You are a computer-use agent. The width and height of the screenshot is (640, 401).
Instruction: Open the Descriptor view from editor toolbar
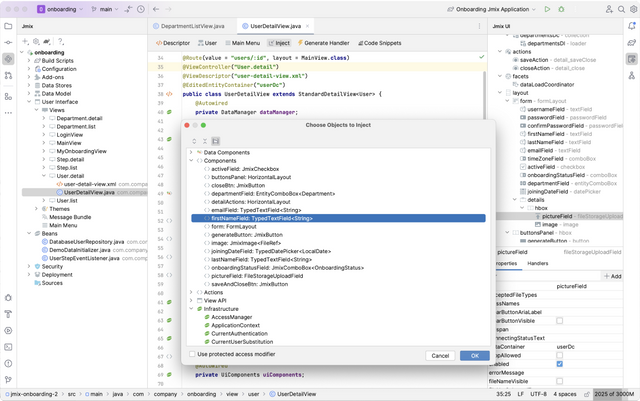173,43
